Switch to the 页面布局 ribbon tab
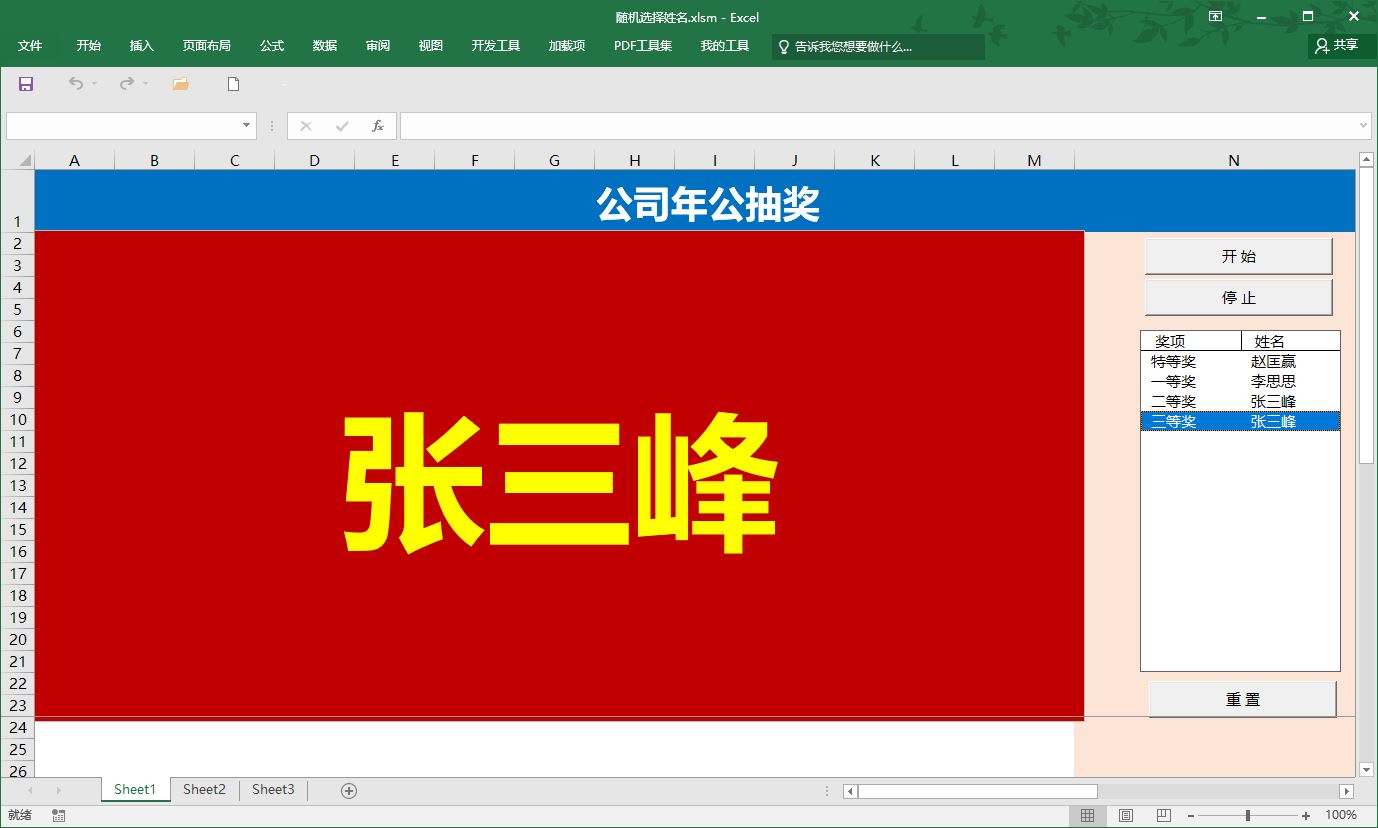 pos(207,46)
